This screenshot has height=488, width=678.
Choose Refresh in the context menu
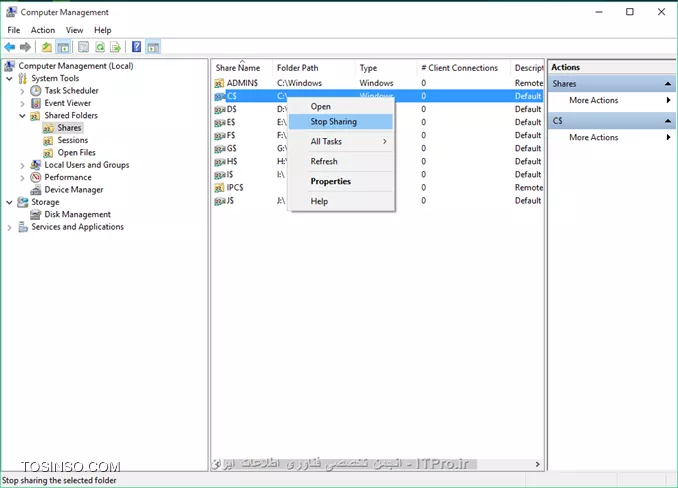point(341,162)
